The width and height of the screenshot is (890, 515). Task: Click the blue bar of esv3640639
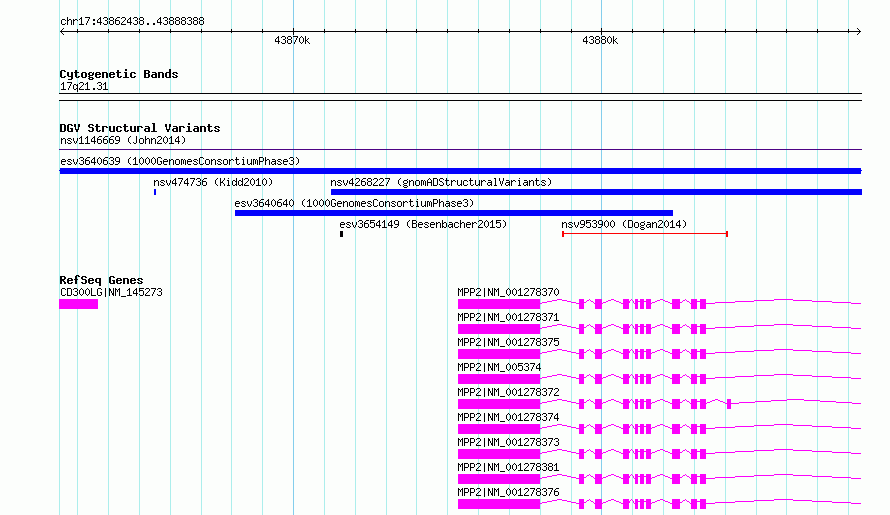coord(460,171)
